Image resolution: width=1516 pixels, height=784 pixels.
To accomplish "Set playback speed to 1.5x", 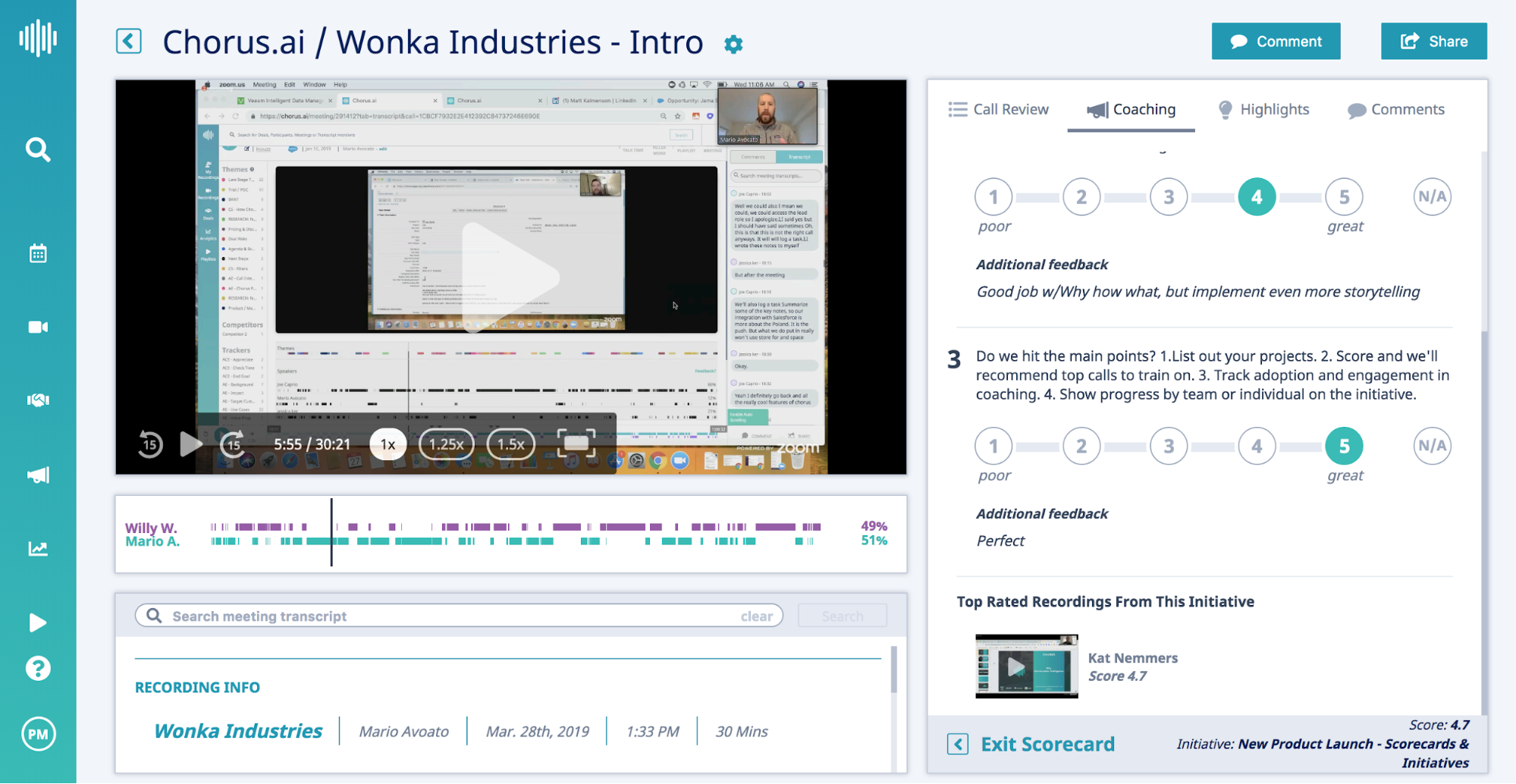I will tap(511, 444).
